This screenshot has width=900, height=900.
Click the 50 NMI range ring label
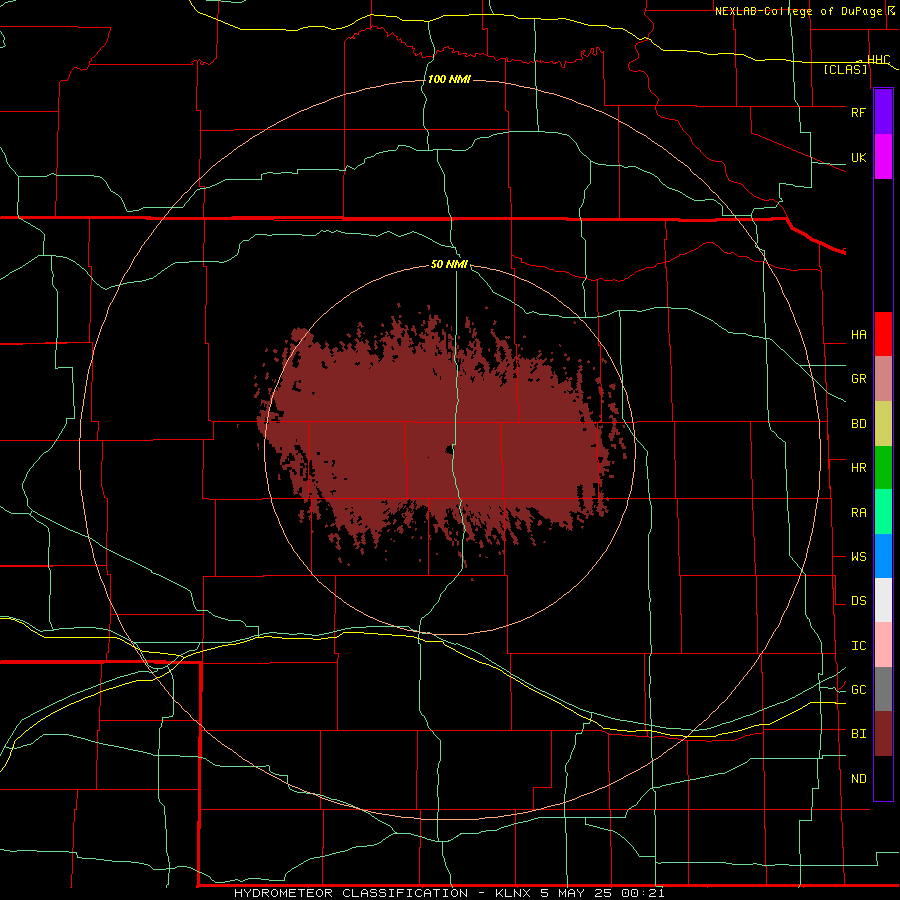pos(449,264)
